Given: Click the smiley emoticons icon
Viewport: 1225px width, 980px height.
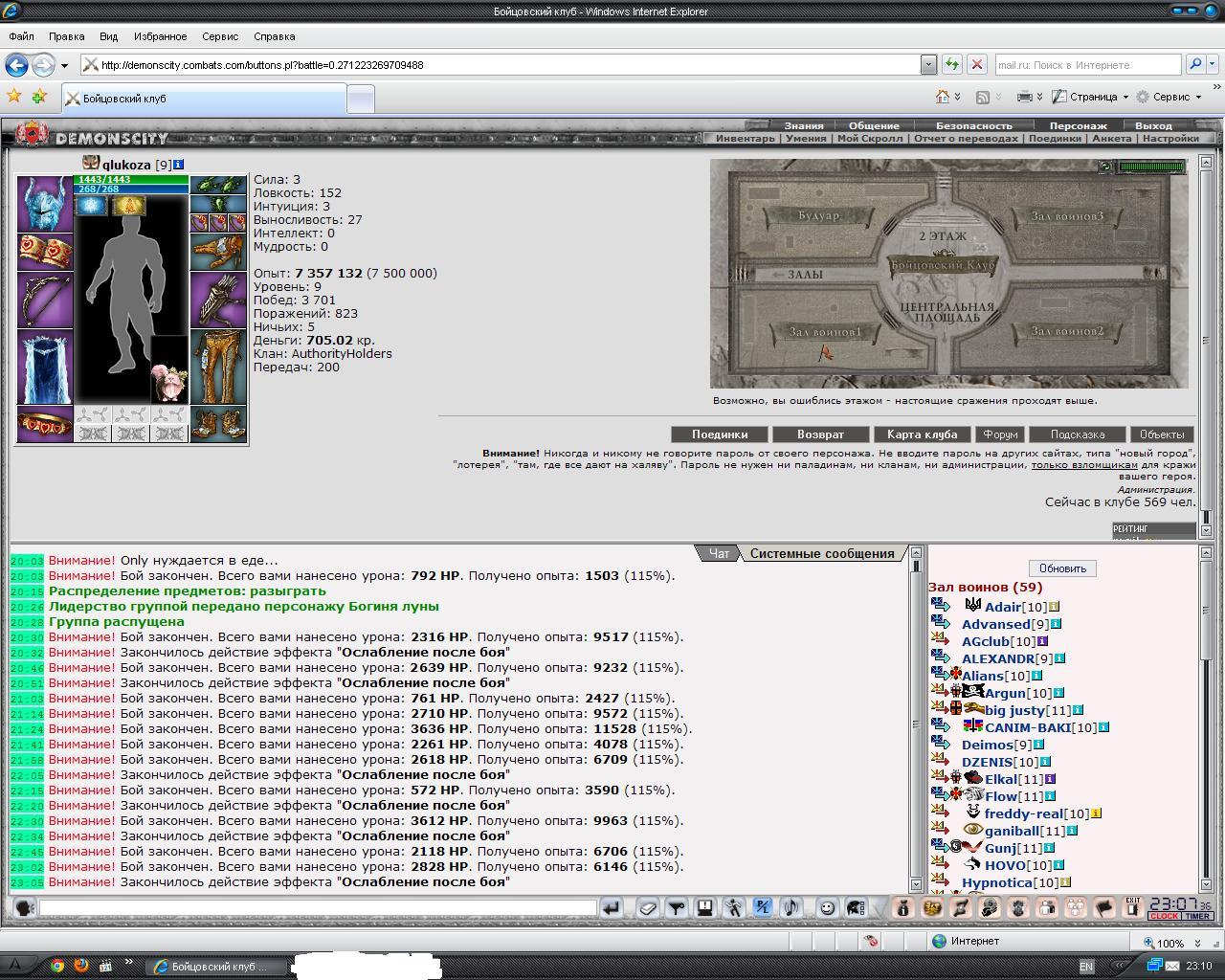Looking at the screenshot, I should [827, 908].
